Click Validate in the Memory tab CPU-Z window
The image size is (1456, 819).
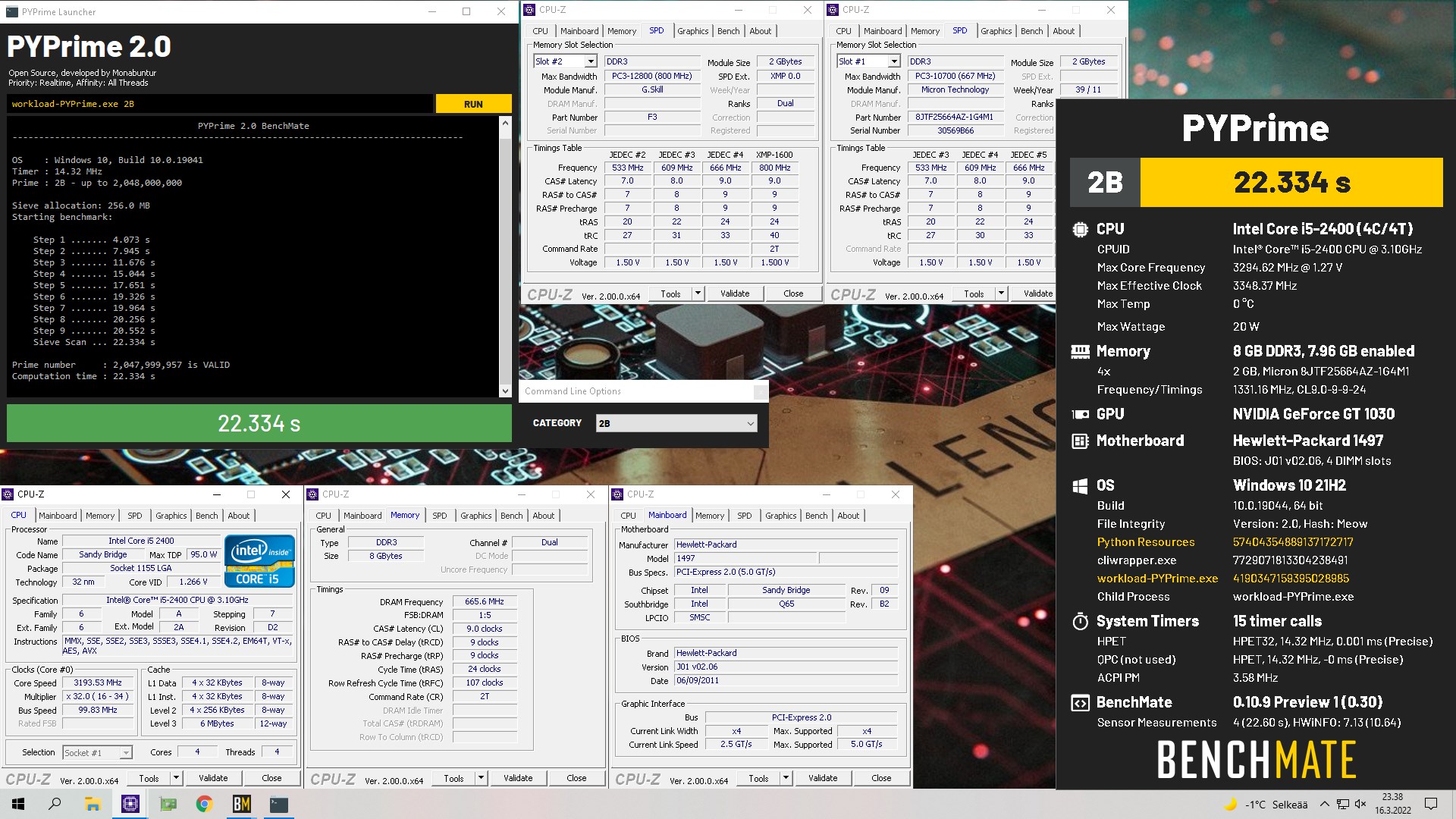518,778
